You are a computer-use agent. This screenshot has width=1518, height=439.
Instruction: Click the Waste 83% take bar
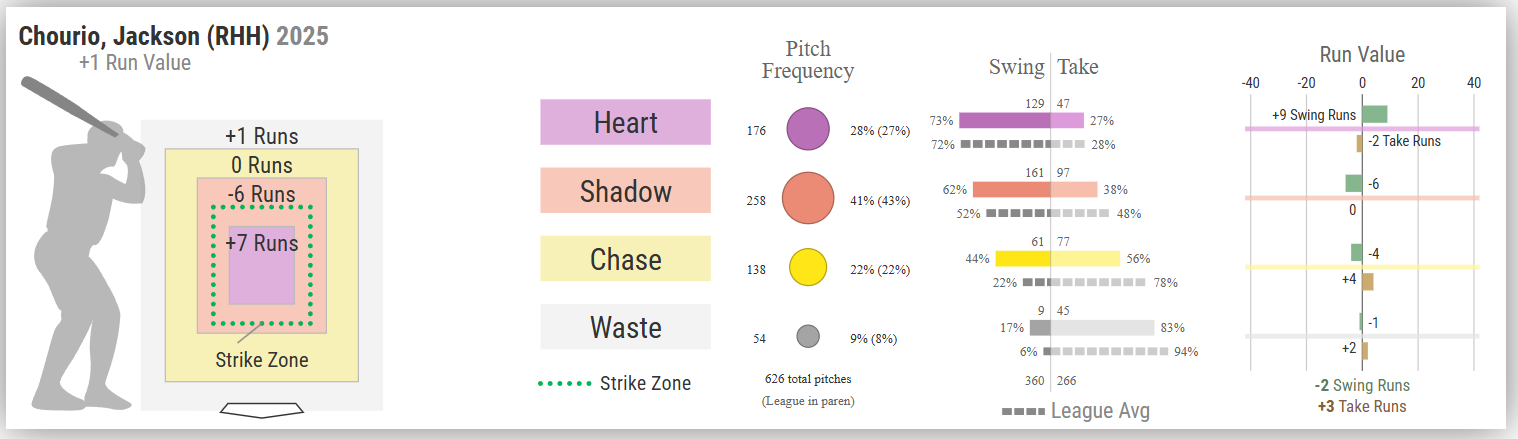coord(1102,327)
